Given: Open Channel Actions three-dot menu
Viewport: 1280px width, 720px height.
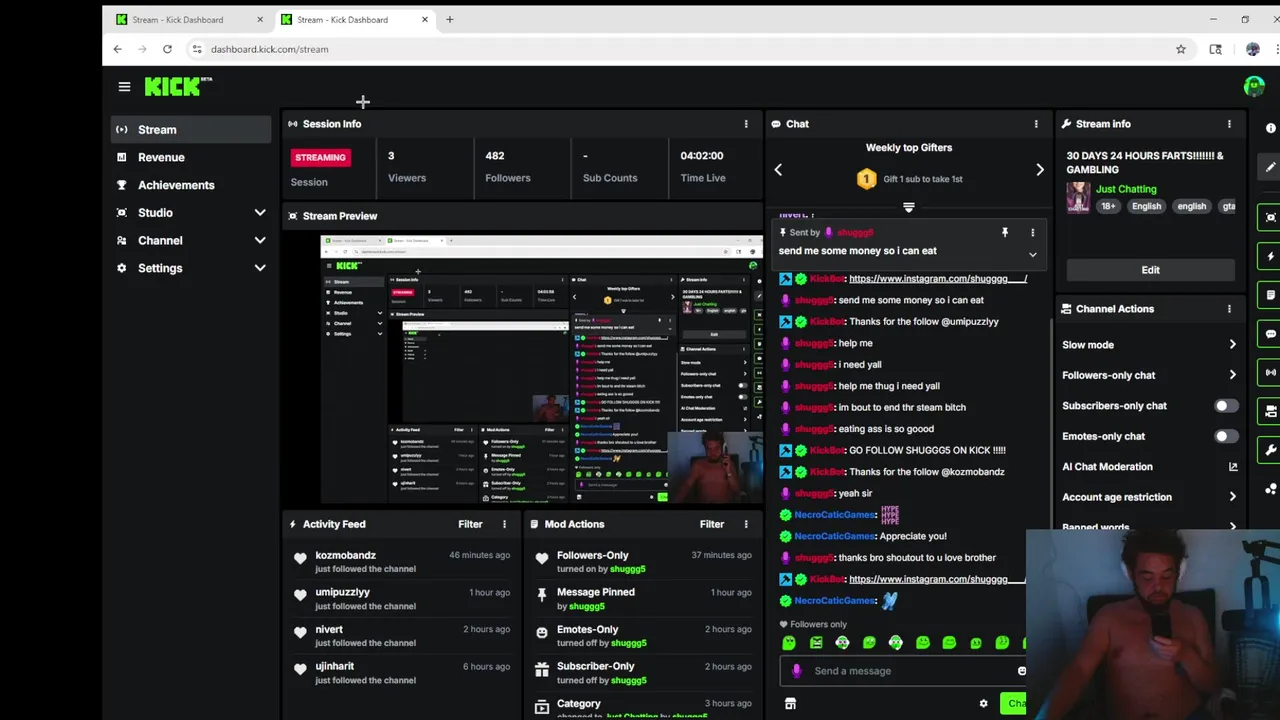Looking at the screenshot, I should (1229, 309).
